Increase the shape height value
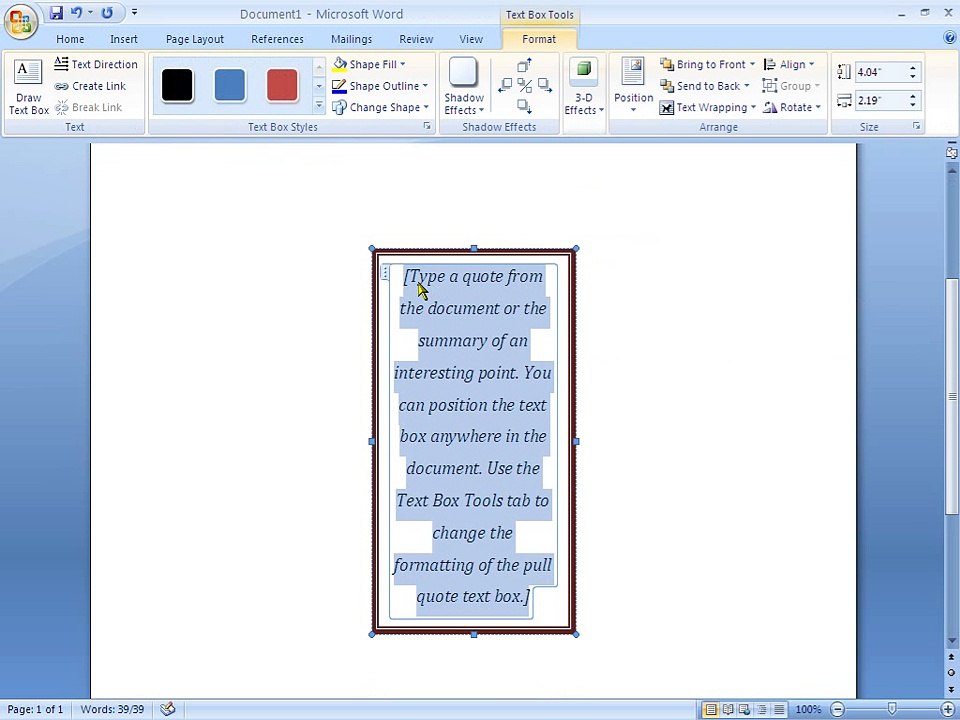The image size is (960, 720). [912, 68]
